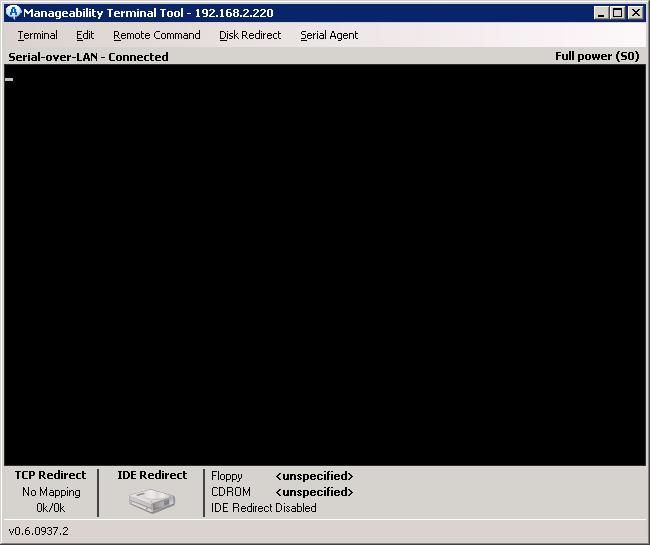Close the Manageability Terminal Tool window

635,13
